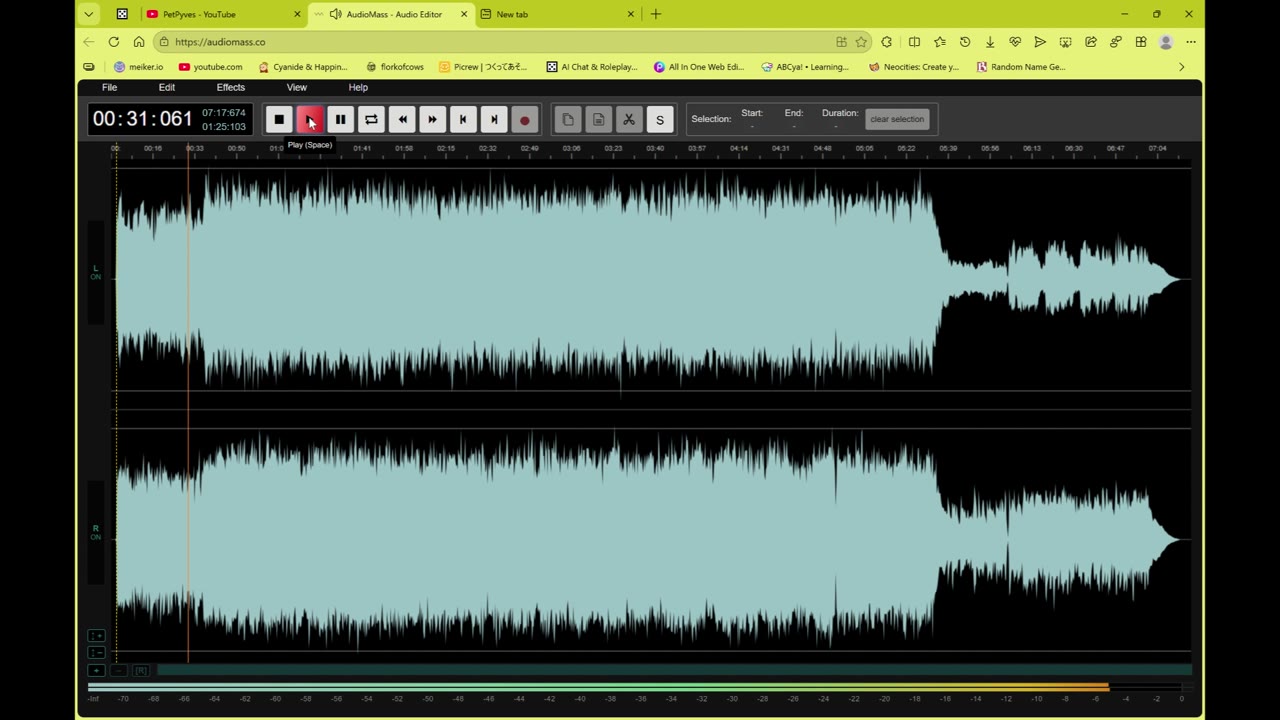
Task: Switch to the New tab browser tab
Action: 558,14
